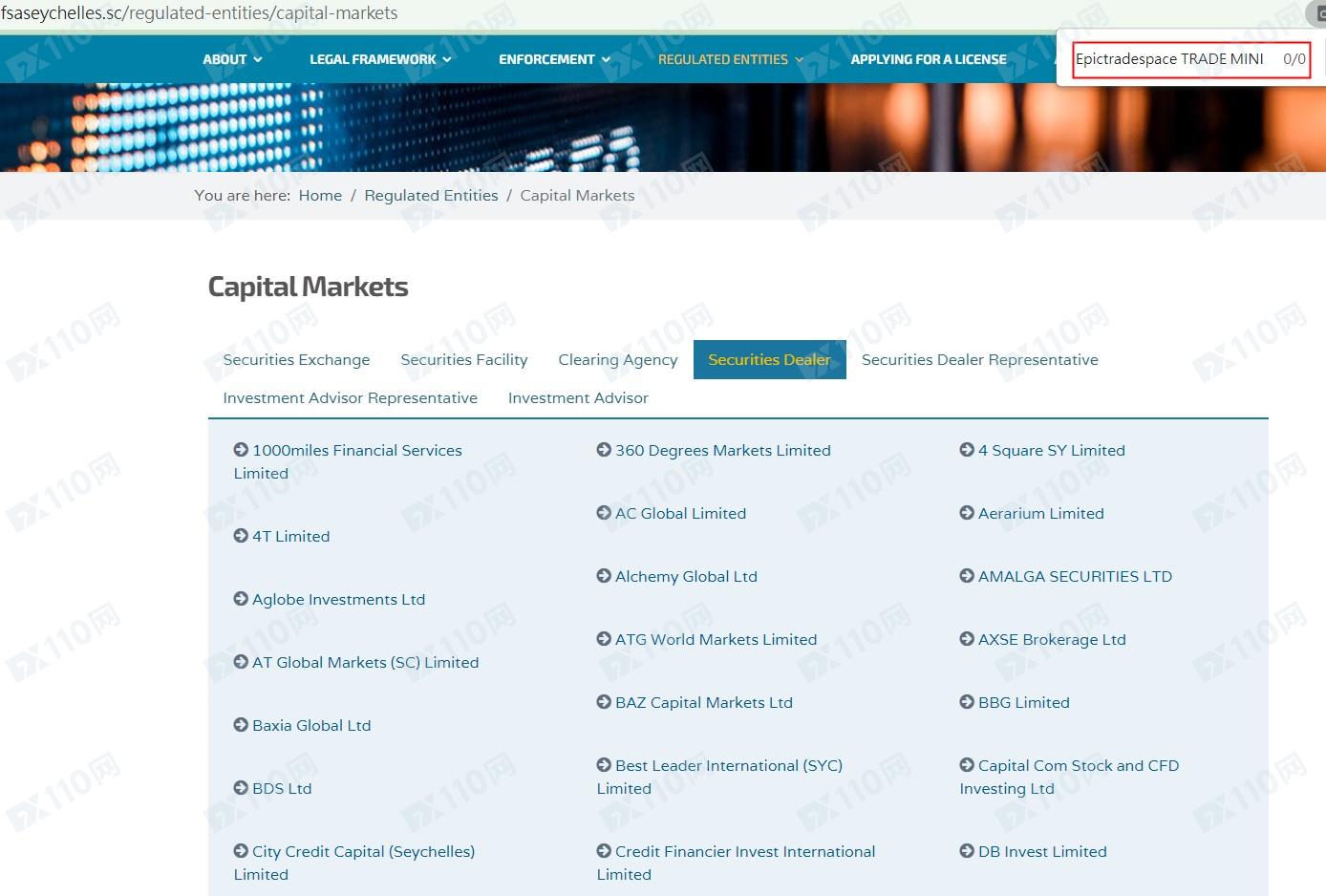The width and height of the screenshot is (1326, 896).
Task: Click arrow icon beside AXSE Brokerage Ltd
Action: (967, 639)
